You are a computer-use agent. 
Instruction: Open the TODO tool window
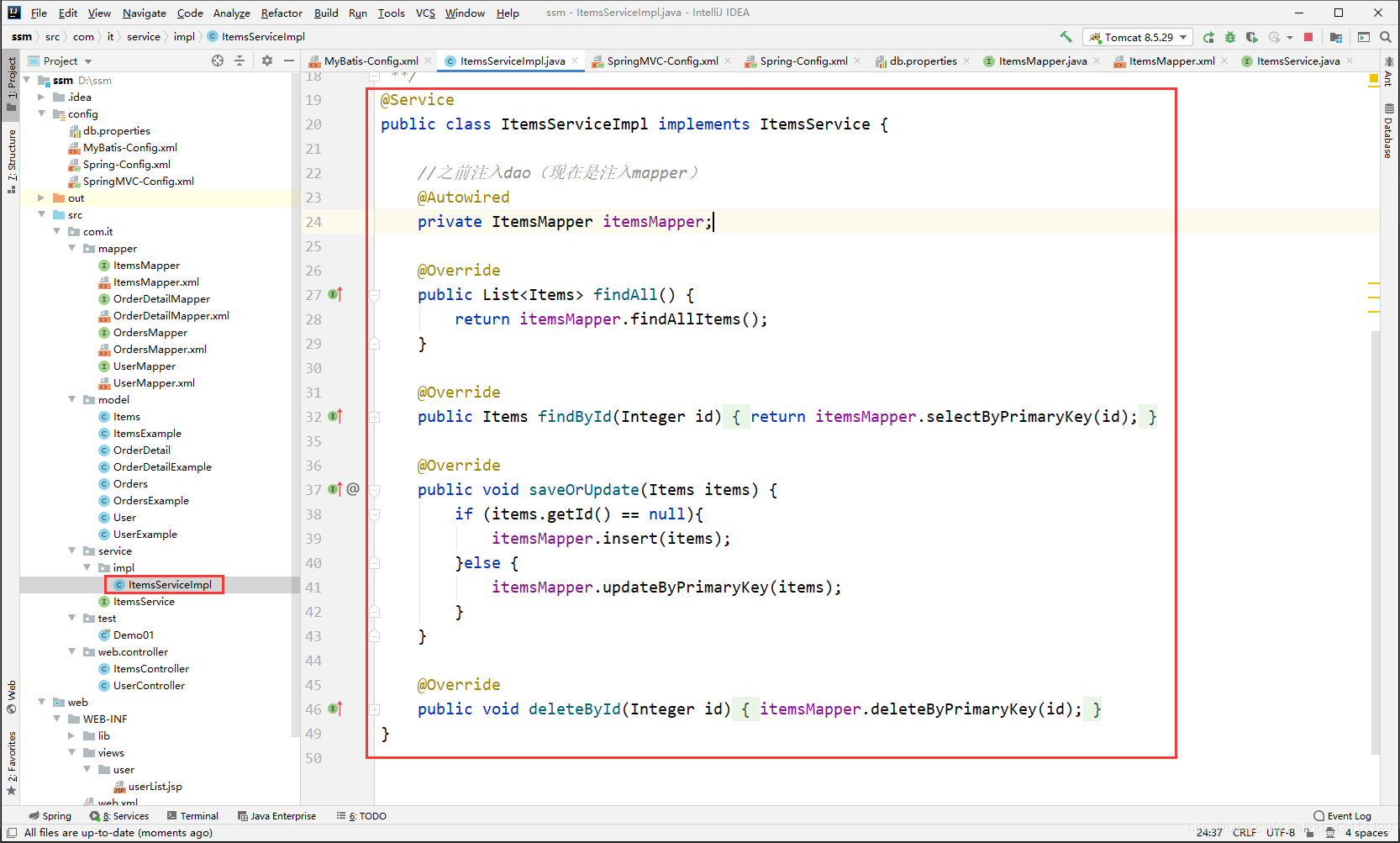[361, 815]
